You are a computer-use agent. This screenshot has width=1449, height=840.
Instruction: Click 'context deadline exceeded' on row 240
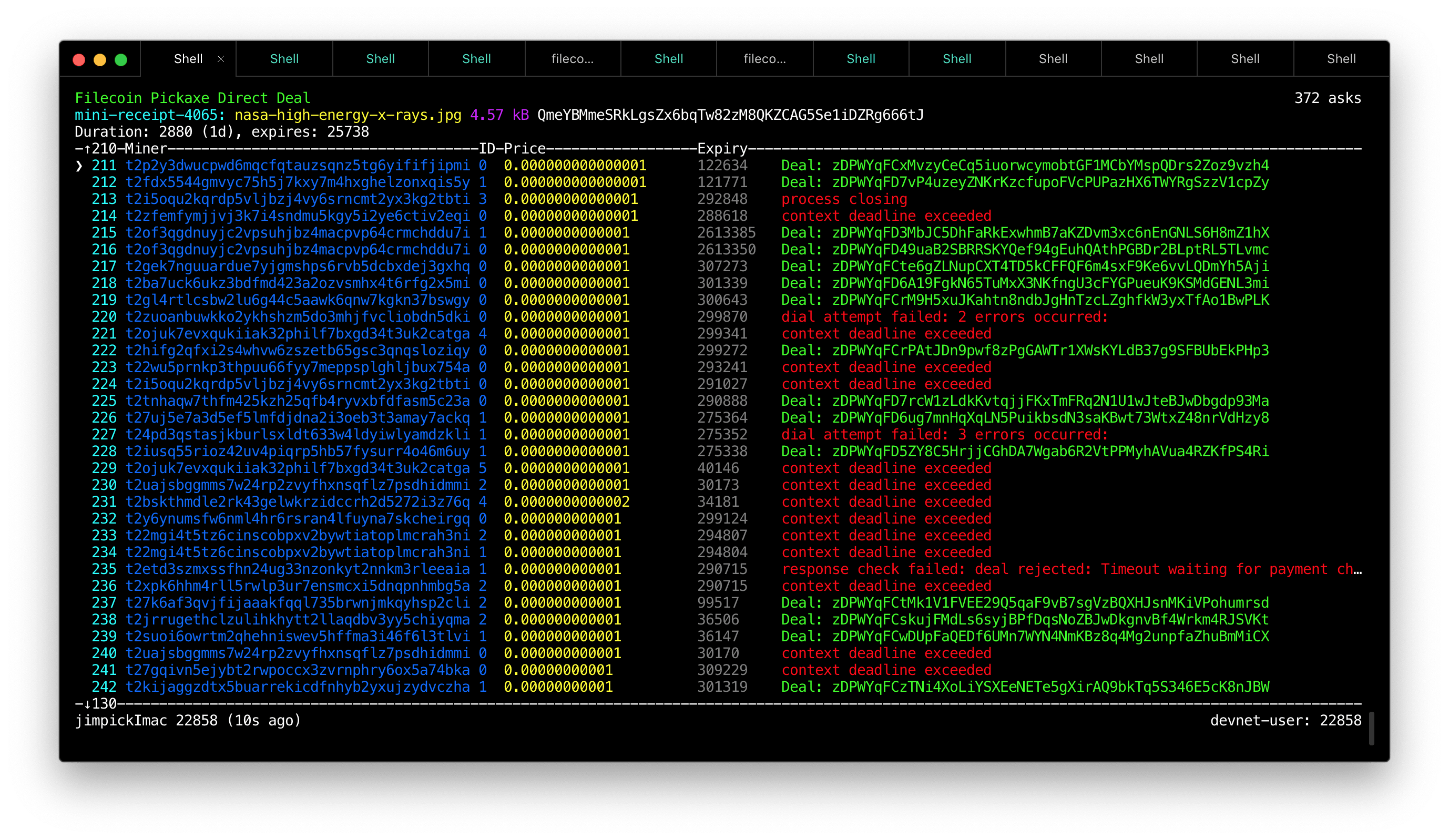(x=886, y=653)
